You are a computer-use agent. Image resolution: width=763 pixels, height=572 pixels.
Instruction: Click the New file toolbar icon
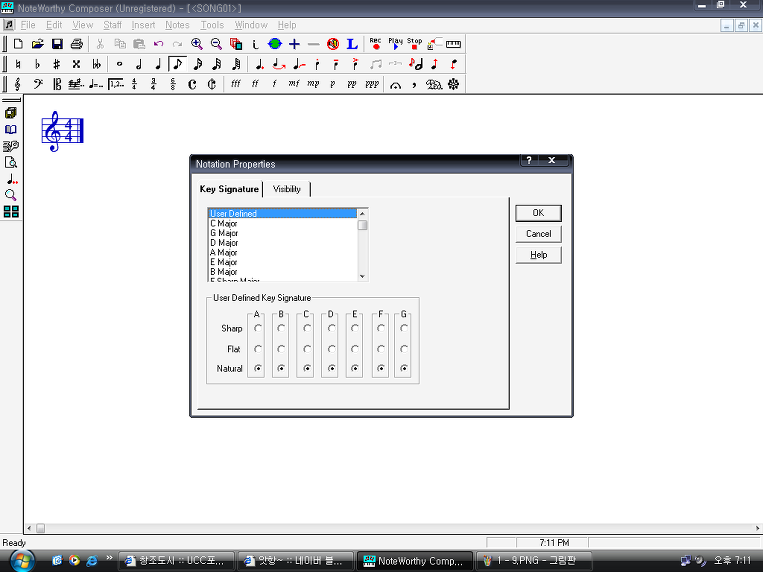pos(18,44)
